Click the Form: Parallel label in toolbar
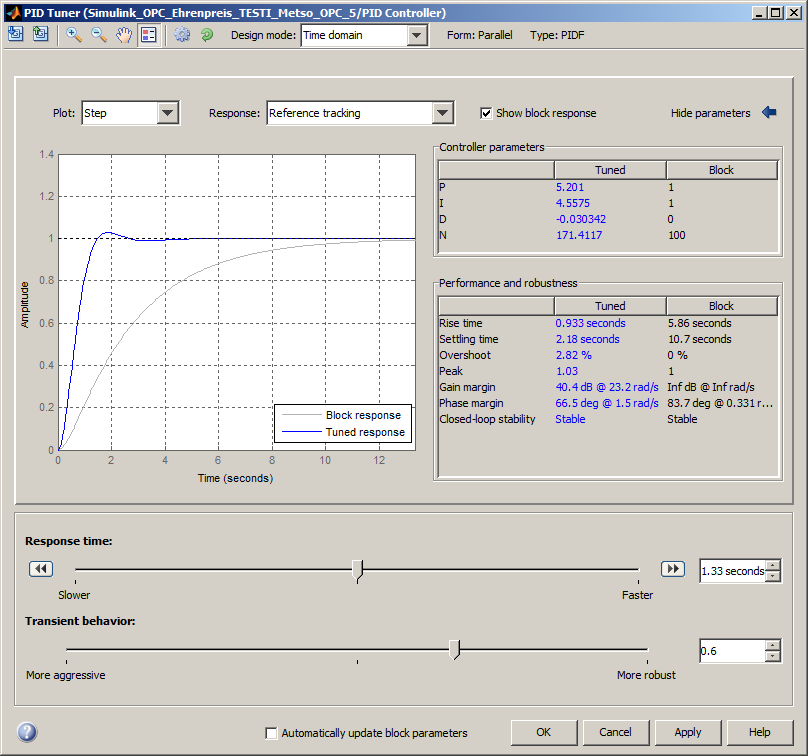The image size is (808, 756). point(480,35)
